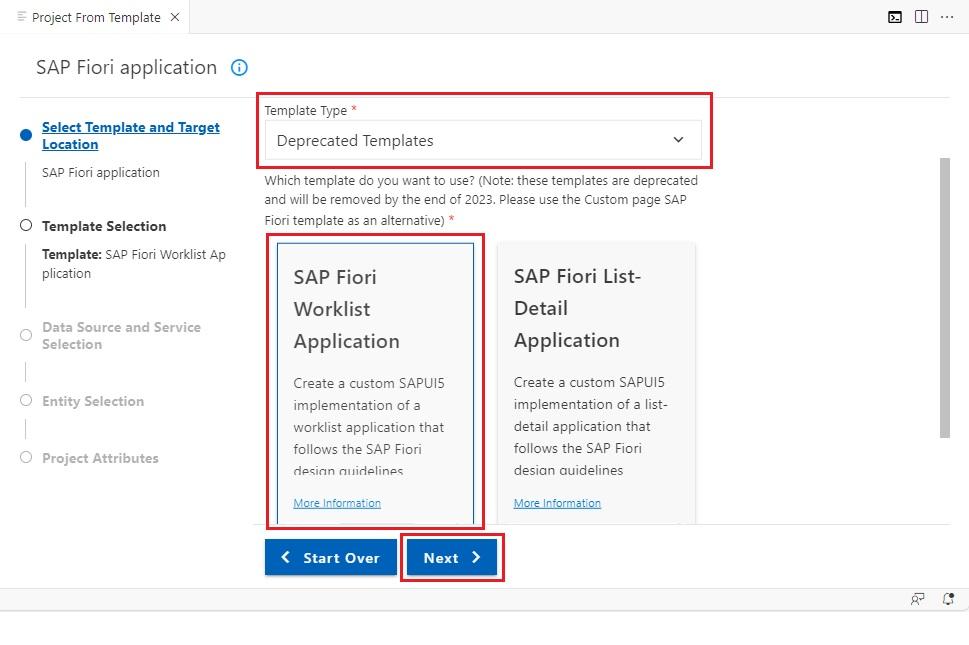Click the info icon beside SAP Fiori application
Viewport: 969px width, 645px height.
pos(239,67)
